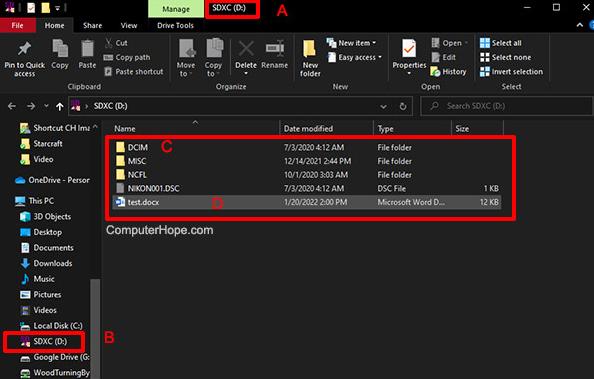
Task: Click the Cut scissors command
Action: click(116, 43)
